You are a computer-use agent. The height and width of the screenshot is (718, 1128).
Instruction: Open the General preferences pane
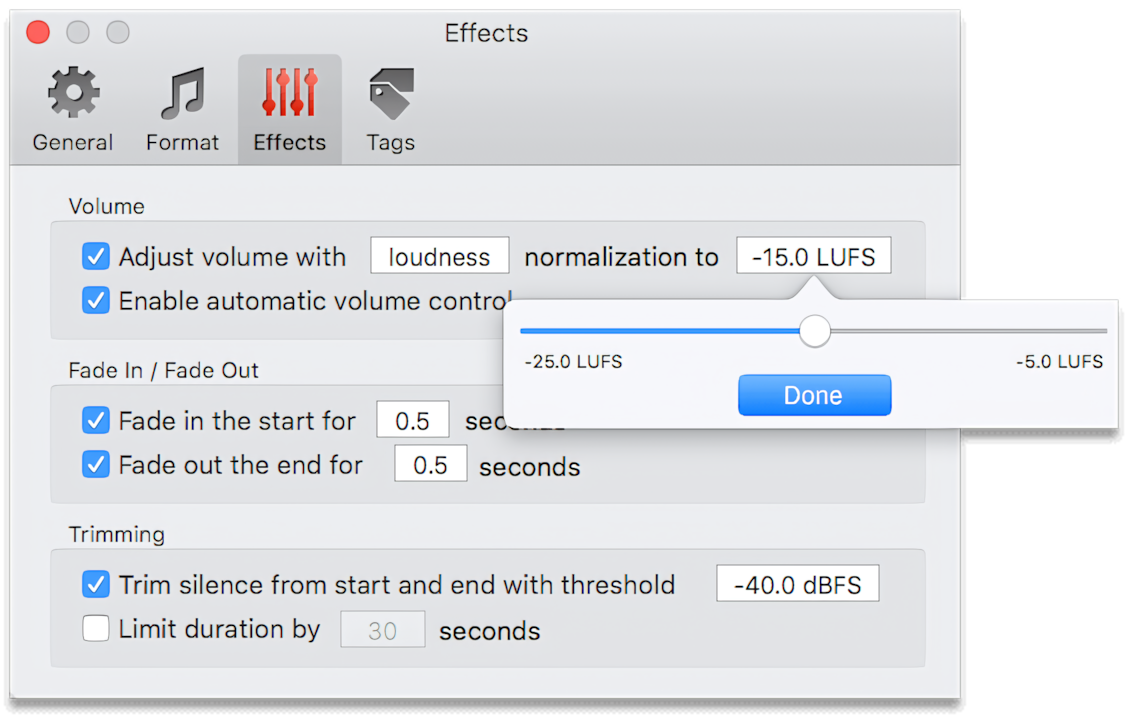72,107
